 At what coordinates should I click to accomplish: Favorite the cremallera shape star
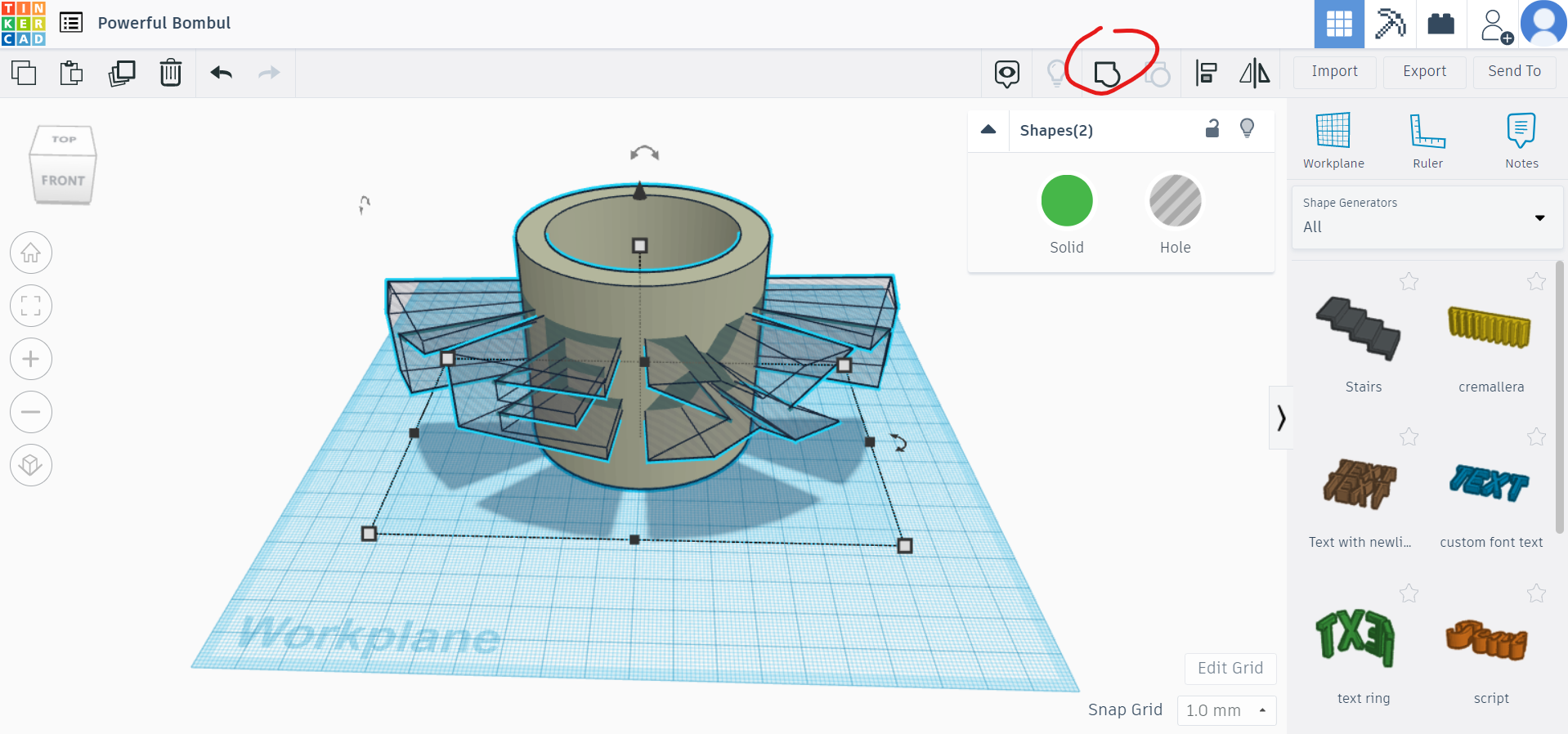coord(1536,282)
